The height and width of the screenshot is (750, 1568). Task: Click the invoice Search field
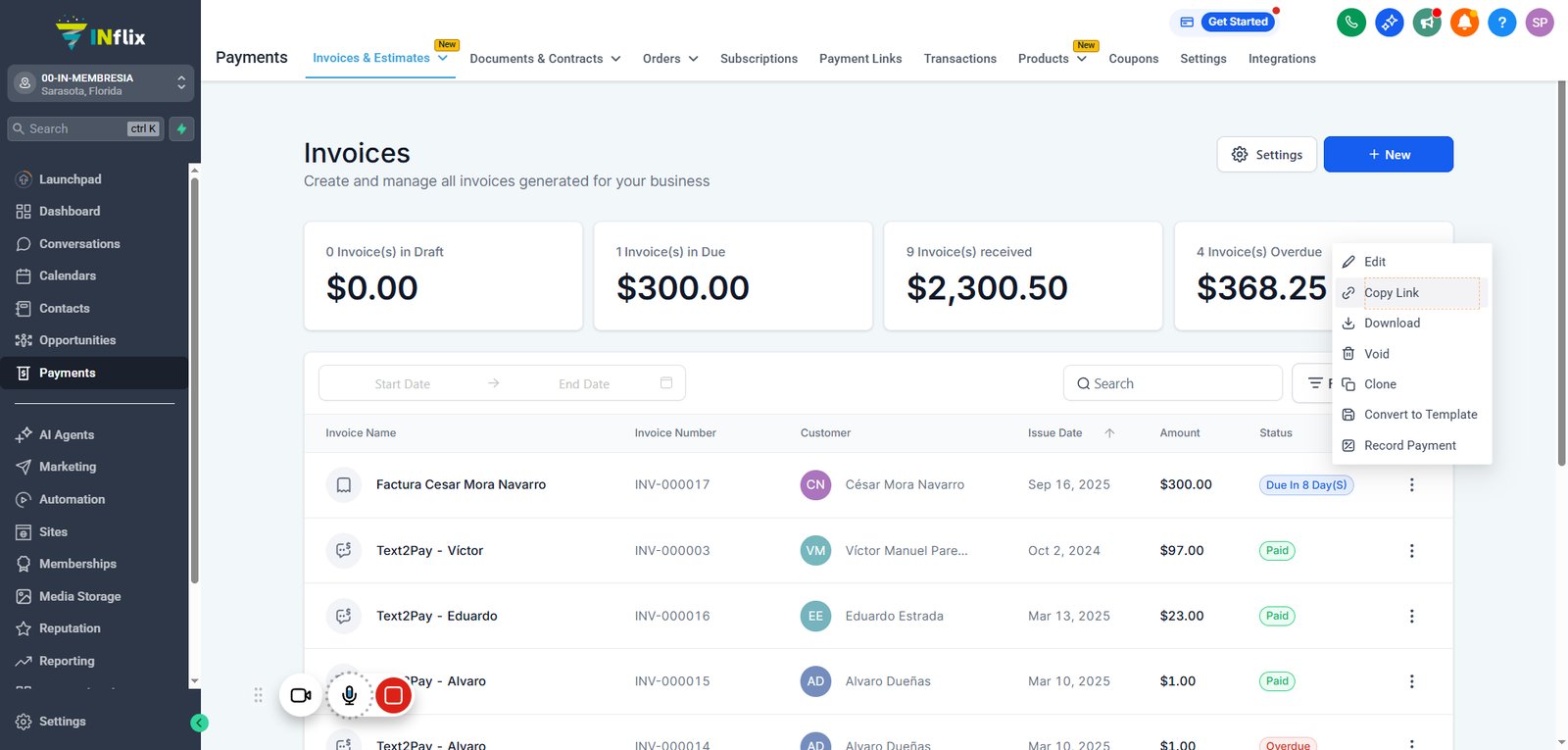coord(1172,383)
